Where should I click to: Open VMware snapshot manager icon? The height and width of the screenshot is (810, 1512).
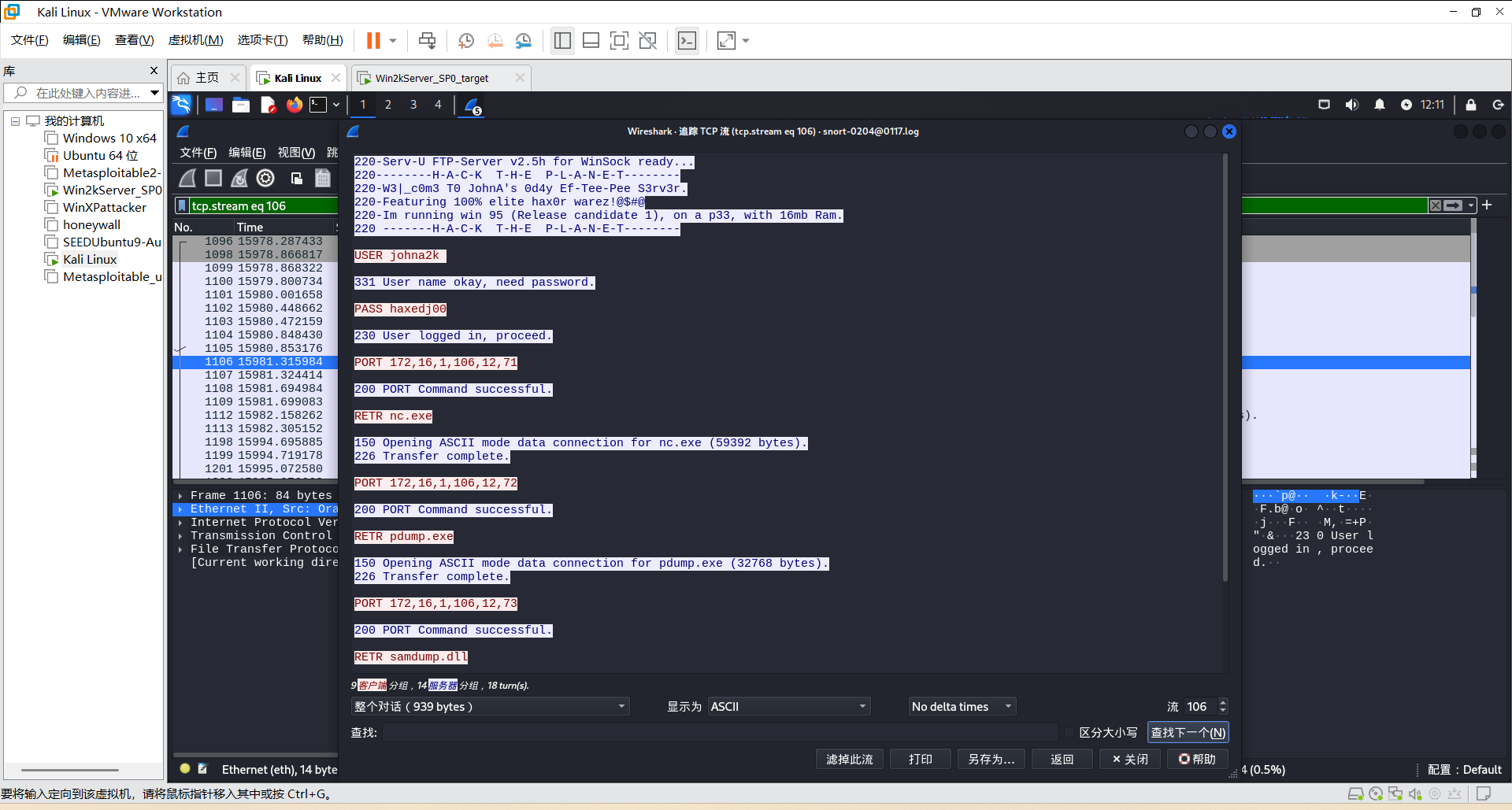(524, 40)
